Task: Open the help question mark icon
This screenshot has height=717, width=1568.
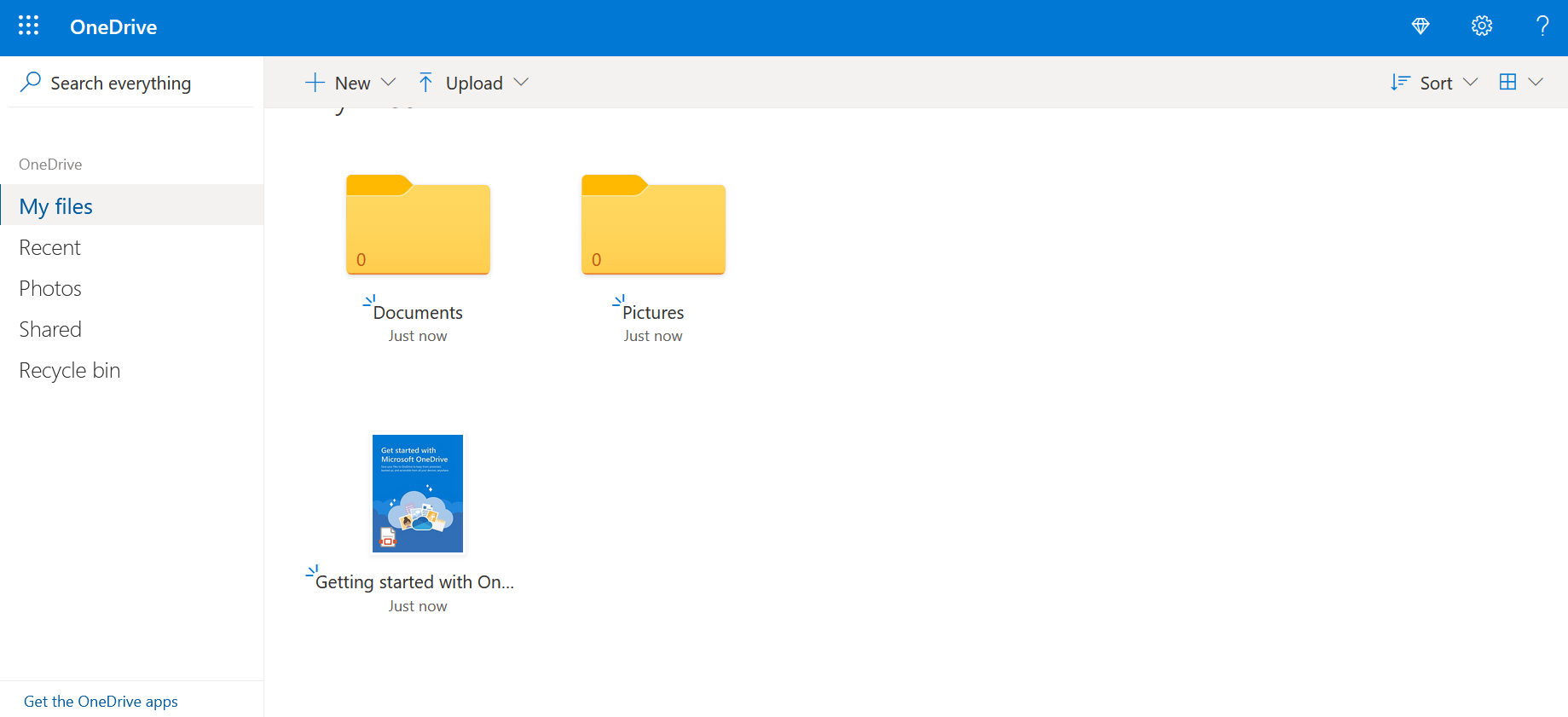Action: click(x=1542, y=26)
